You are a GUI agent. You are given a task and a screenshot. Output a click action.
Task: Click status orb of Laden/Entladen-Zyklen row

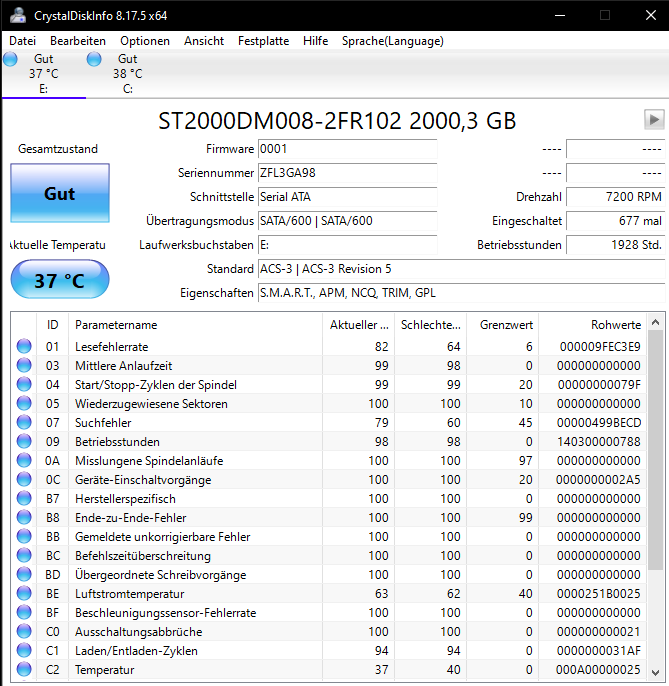pyautogui.click(x=24, y=651)
